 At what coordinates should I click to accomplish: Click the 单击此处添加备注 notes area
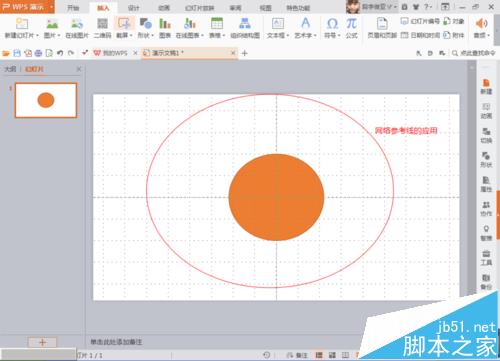pyautogui.click(x=116, y=342)
